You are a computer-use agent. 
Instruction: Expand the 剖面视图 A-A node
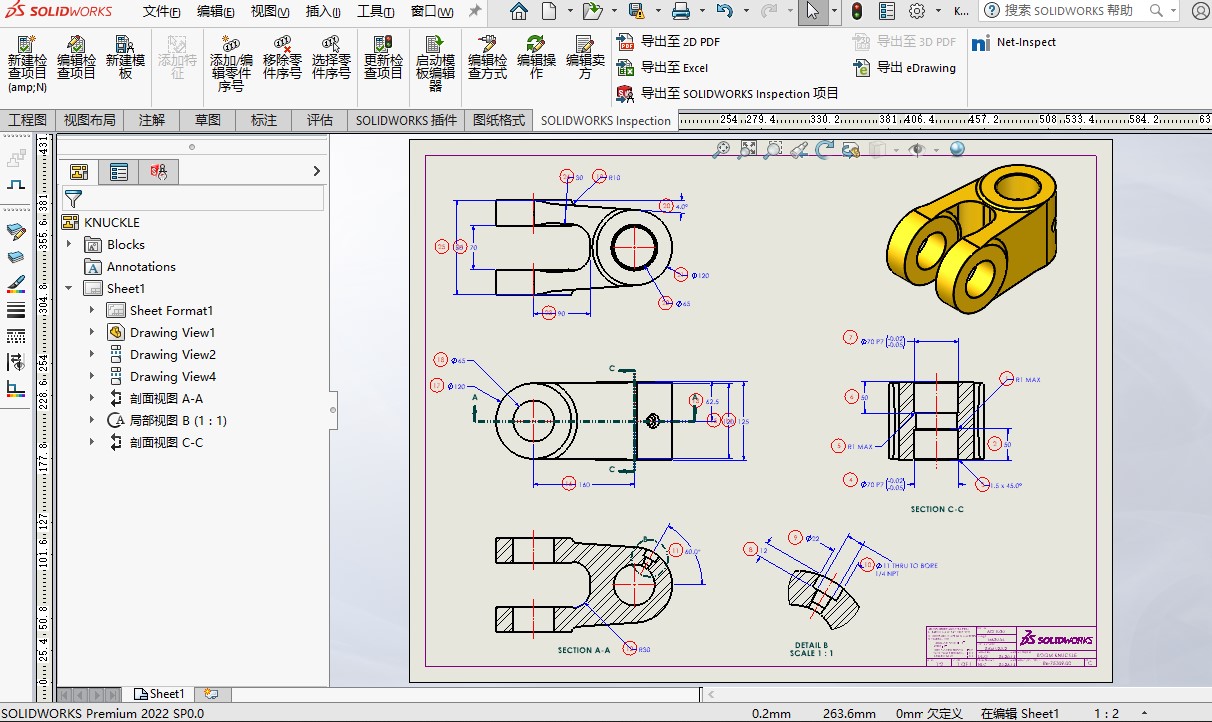[92, 398]
